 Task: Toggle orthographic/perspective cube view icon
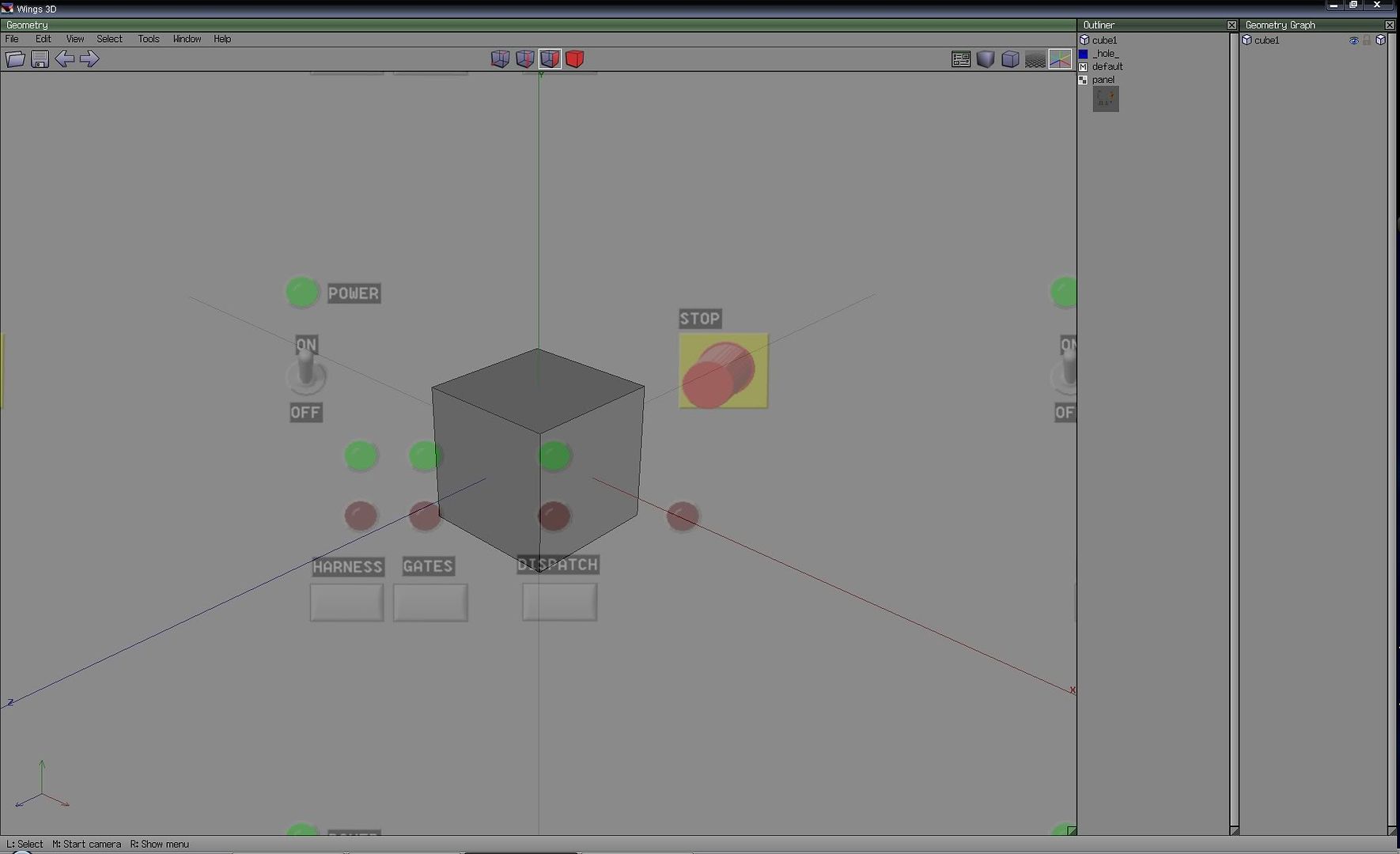coord(1010,59)
